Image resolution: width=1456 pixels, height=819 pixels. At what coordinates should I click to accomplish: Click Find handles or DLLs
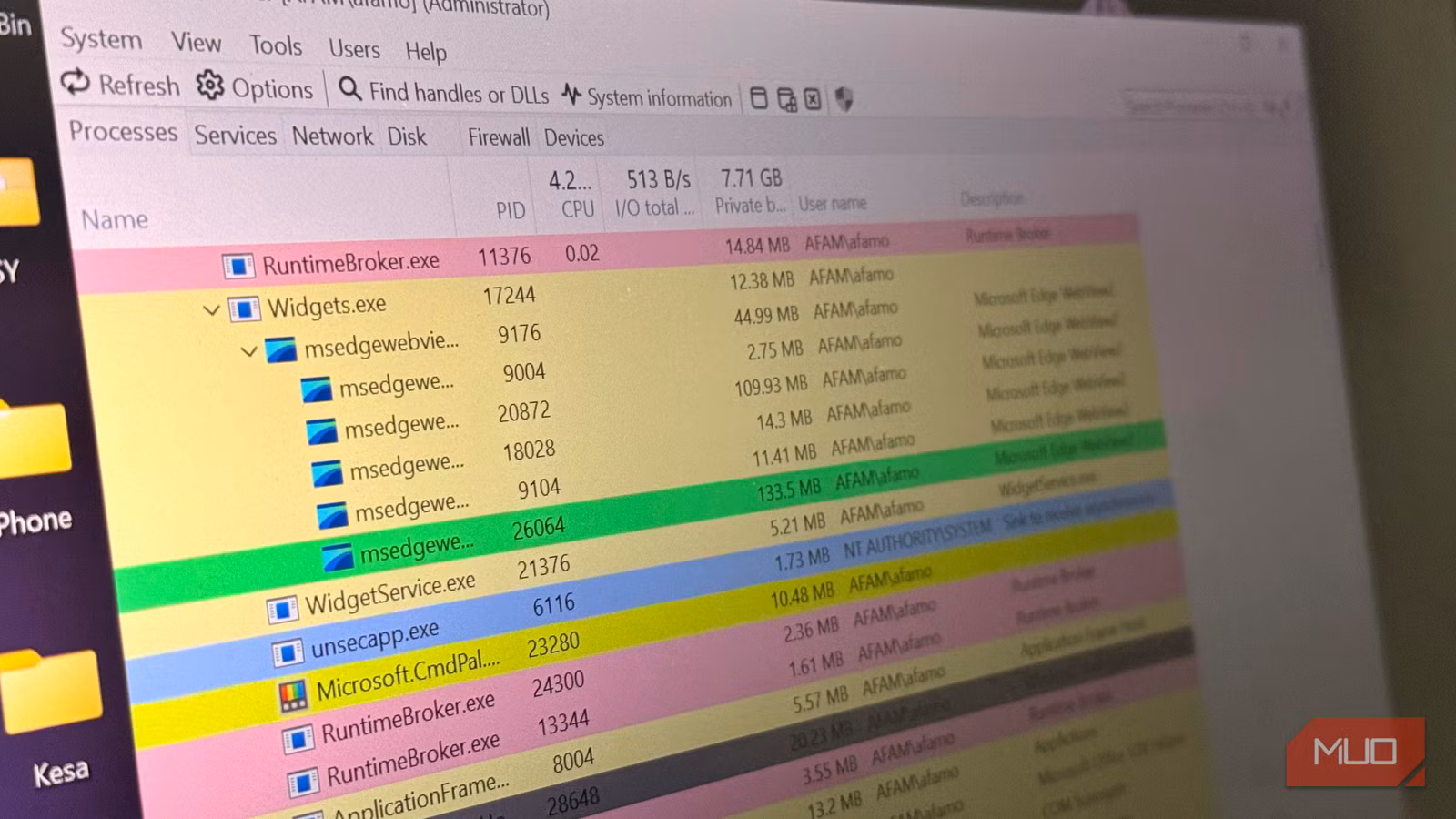click(x=444, y=92)
